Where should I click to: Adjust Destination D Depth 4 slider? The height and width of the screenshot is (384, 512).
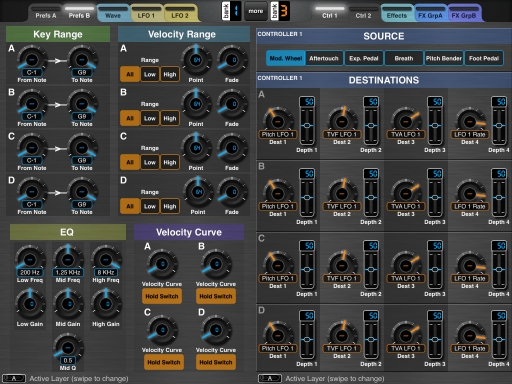tap(499, 340)
